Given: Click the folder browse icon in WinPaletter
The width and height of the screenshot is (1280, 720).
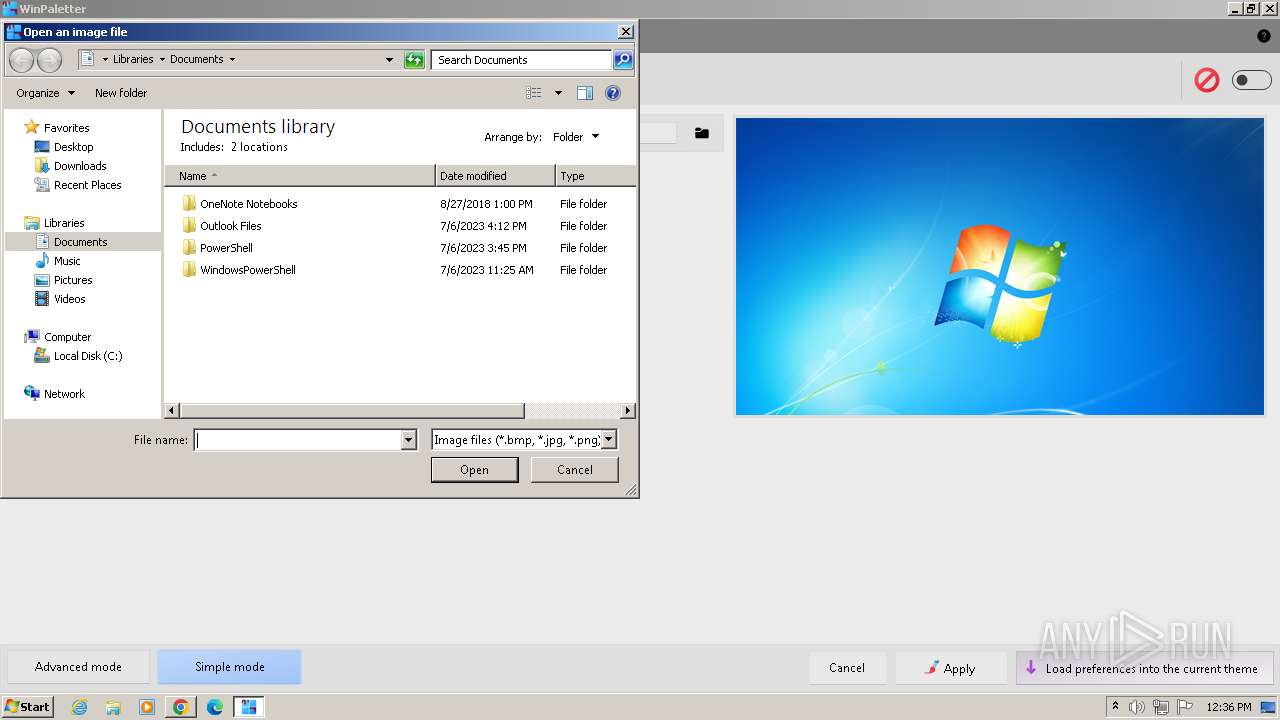Looking at the screenshot, I should point(702,133).
